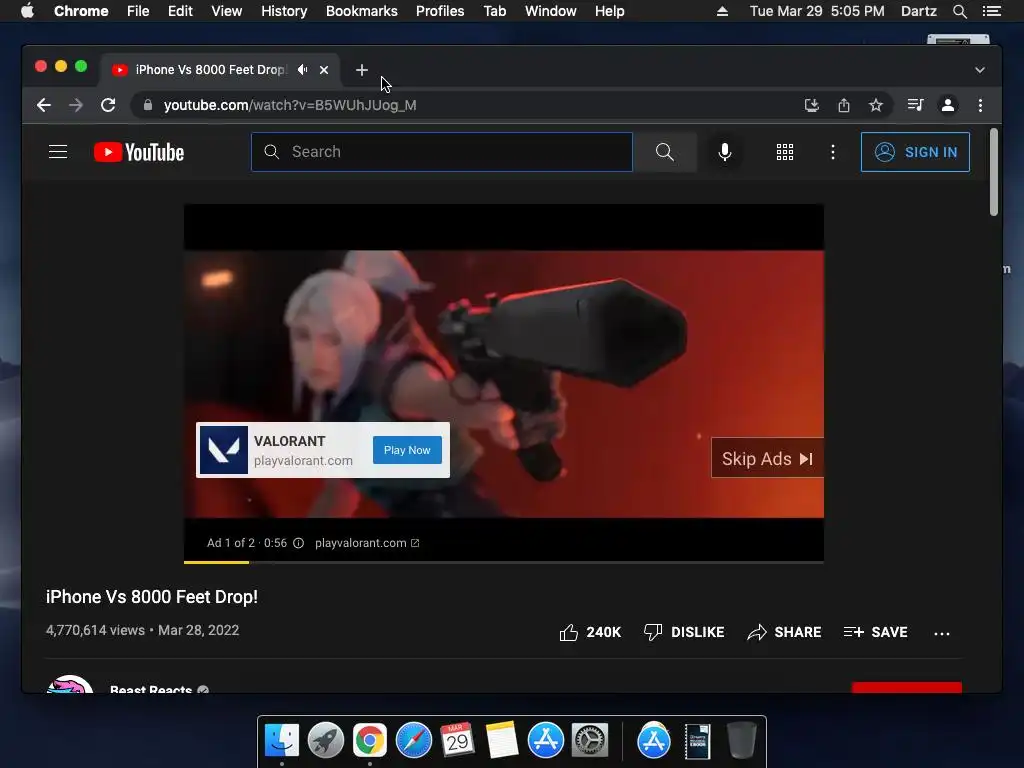Focus the YouTube search field
This screenshot has width=1024, height=768.
coord(441,152)
